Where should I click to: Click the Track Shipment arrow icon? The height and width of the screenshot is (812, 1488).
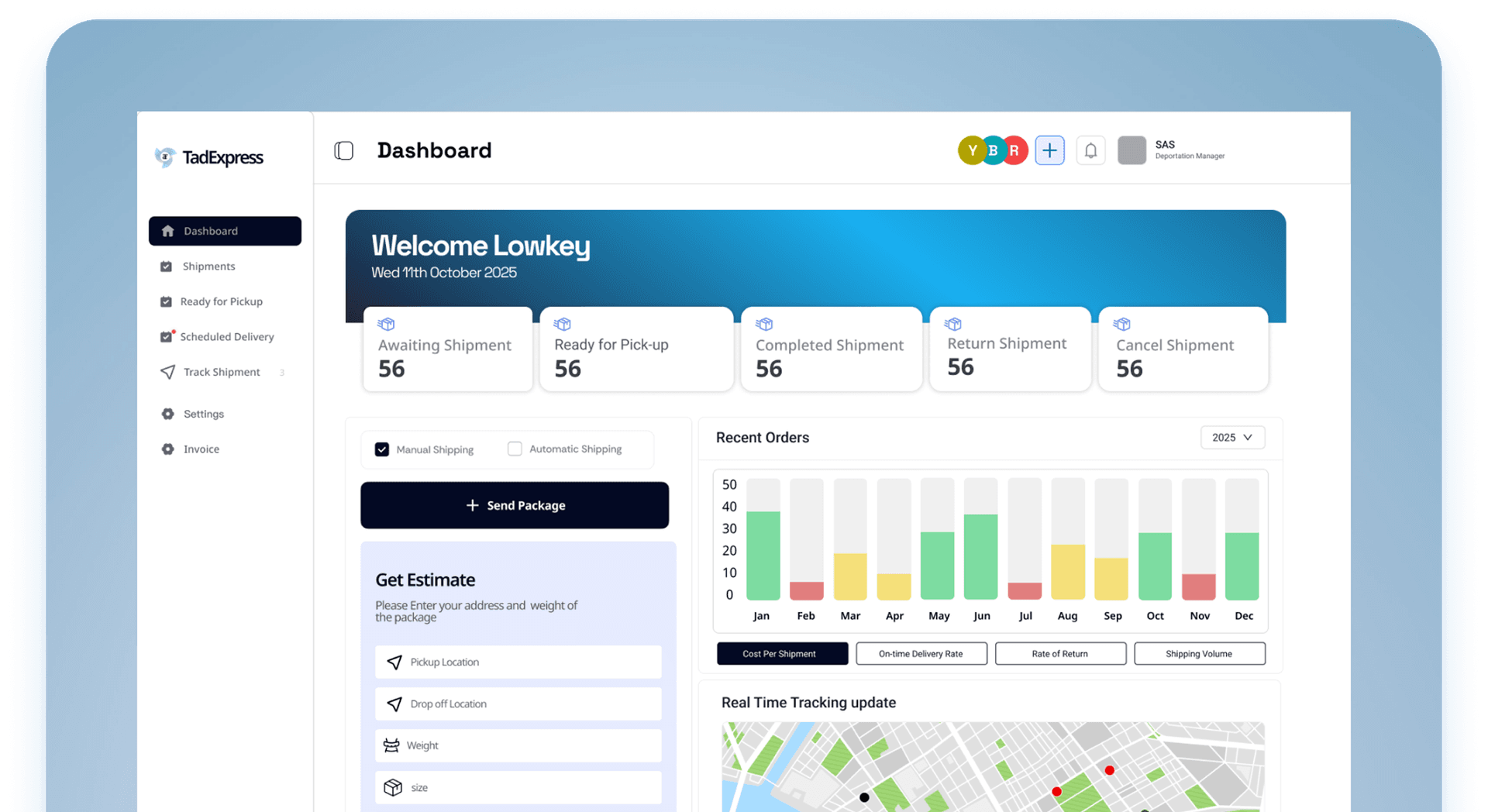(167, 372)
